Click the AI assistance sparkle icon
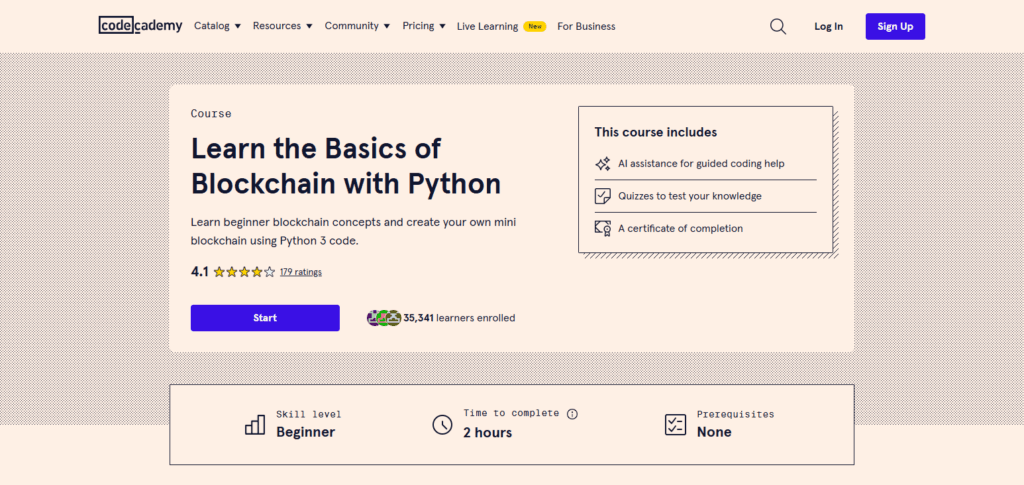 point(603,164)
